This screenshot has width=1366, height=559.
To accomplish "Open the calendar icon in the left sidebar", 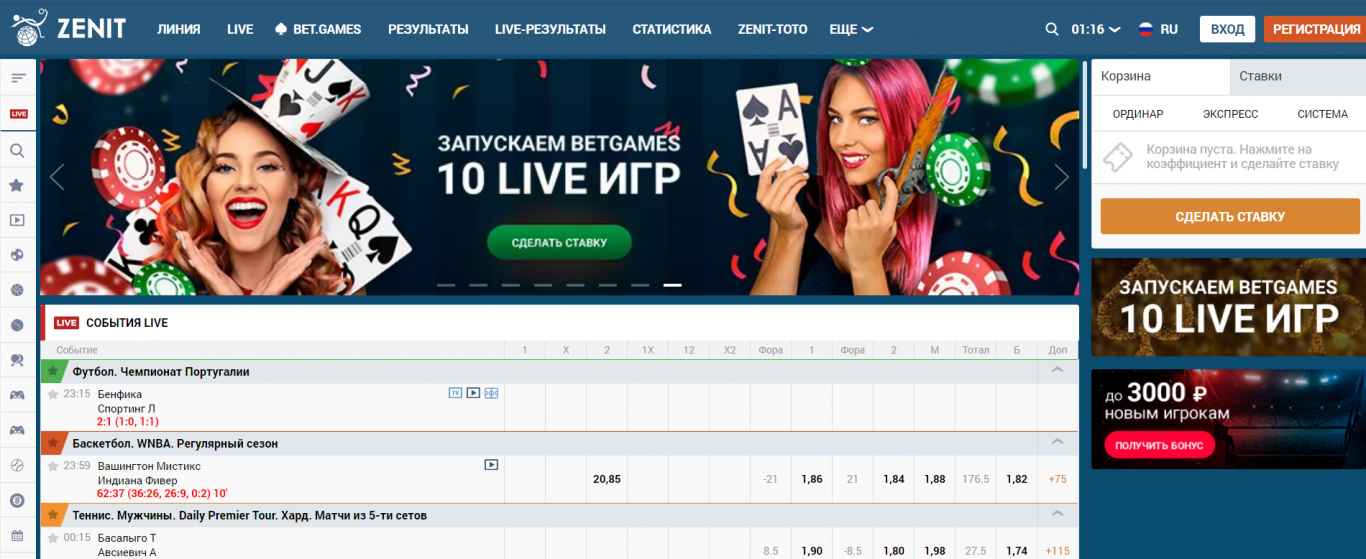I will [17, 535].
